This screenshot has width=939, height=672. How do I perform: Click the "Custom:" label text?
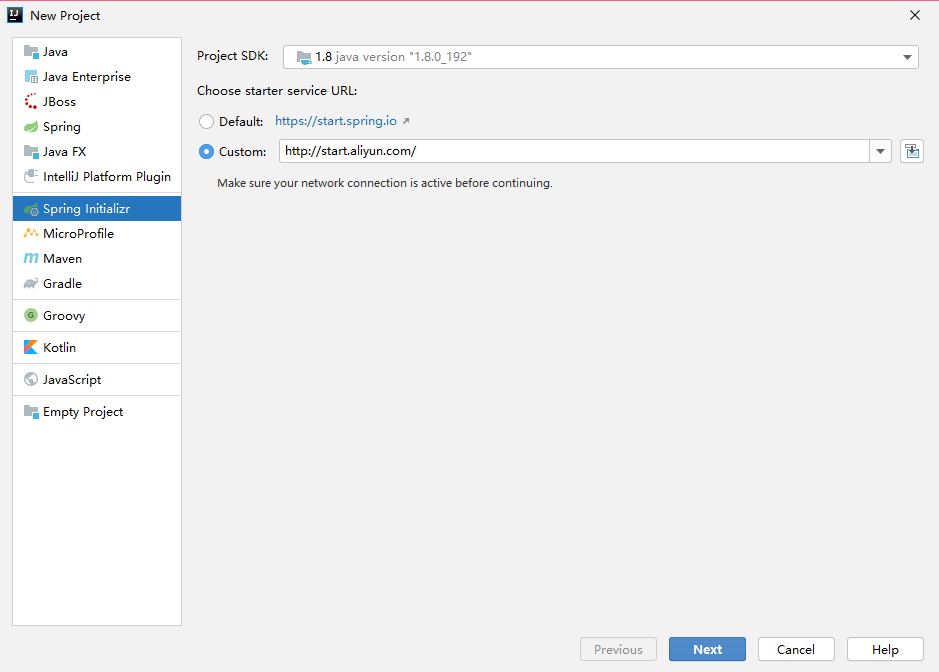coord(243,152)
